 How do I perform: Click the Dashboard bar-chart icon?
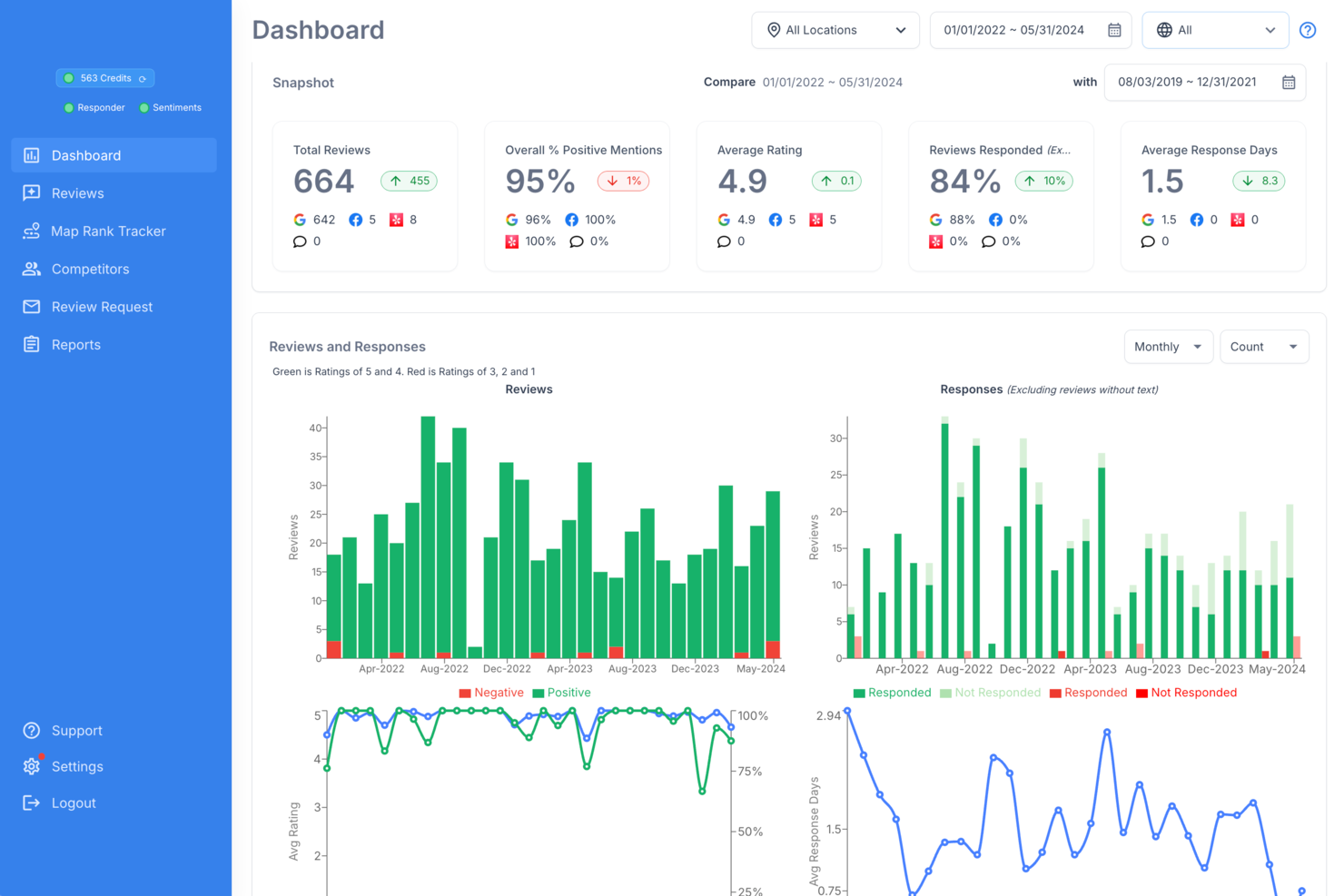32,155
